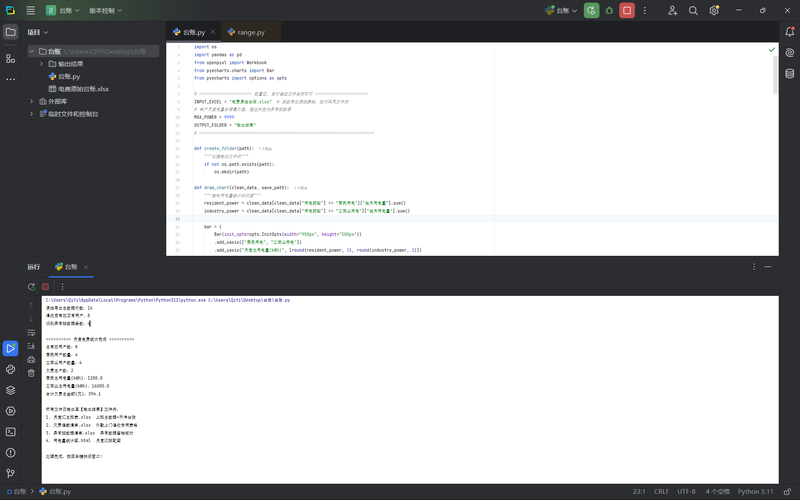Toggle read-only lock in status bar
The height and width of the screenshot is (500, 800).
pyautogui.click(x=787, y=491)
